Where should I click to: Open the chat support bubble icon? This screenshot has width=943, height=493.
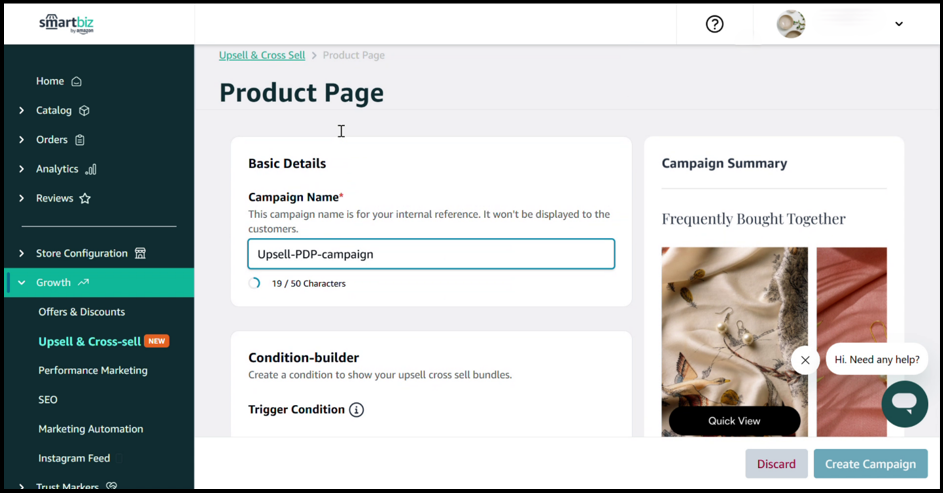pos(904,403)
